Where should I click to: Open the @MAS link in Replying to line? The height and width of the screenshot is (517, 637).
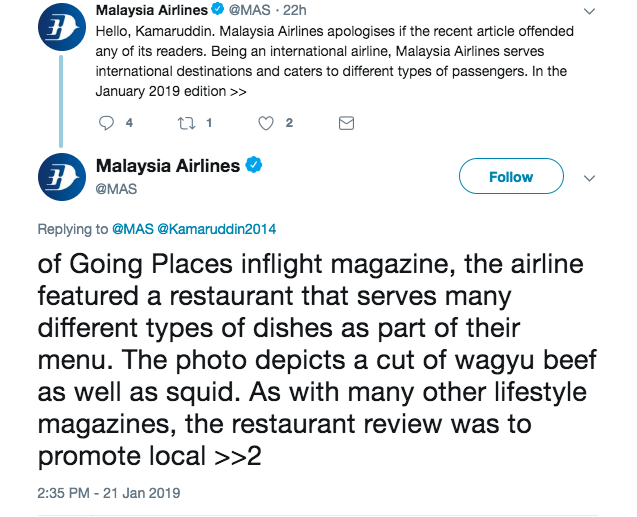pos(131,229)
